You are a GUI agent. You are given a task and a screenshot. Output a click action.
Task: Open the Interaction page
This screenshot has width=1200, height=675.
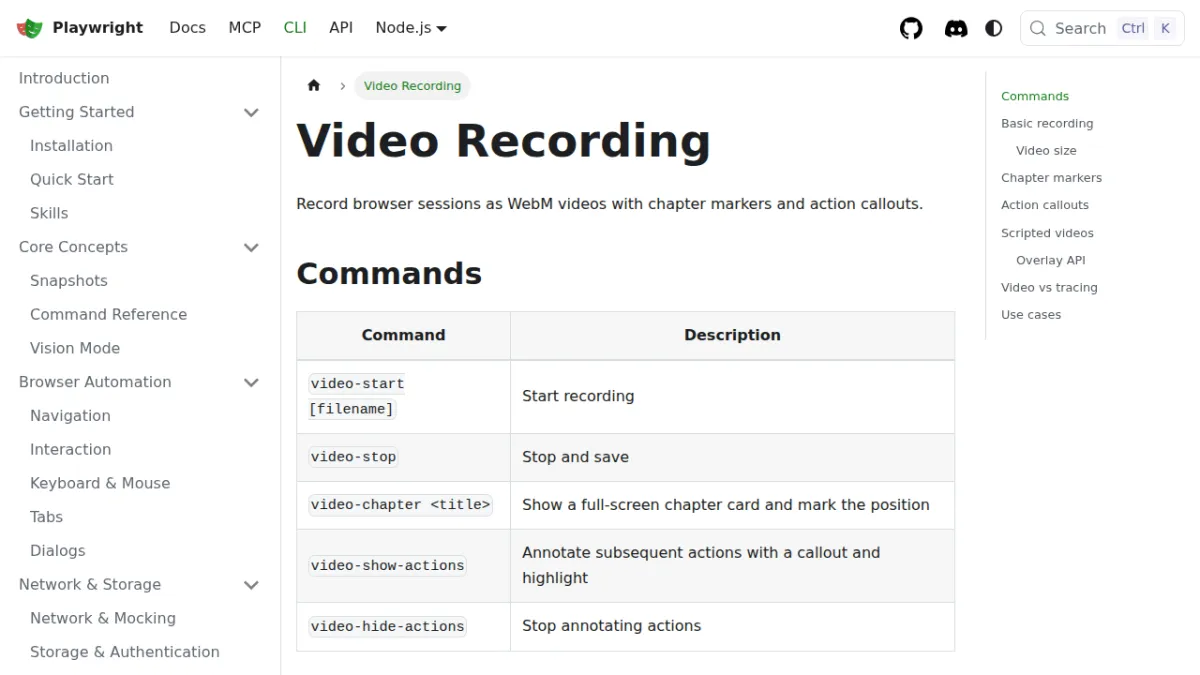point(70,450)
